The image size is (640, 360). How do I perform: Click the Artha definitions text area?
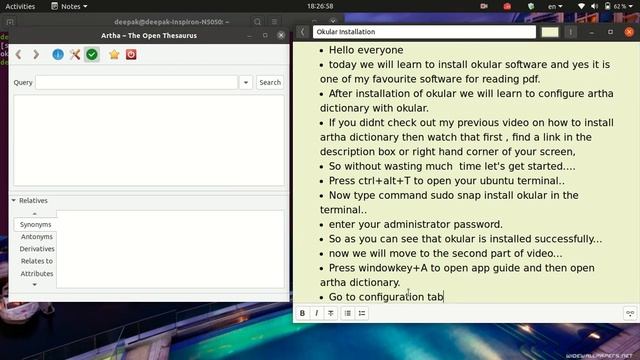(x=149, y=140)
